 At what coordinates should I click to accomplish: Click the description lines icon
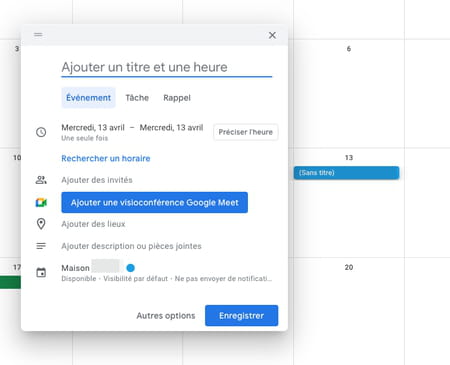[41, 246]
